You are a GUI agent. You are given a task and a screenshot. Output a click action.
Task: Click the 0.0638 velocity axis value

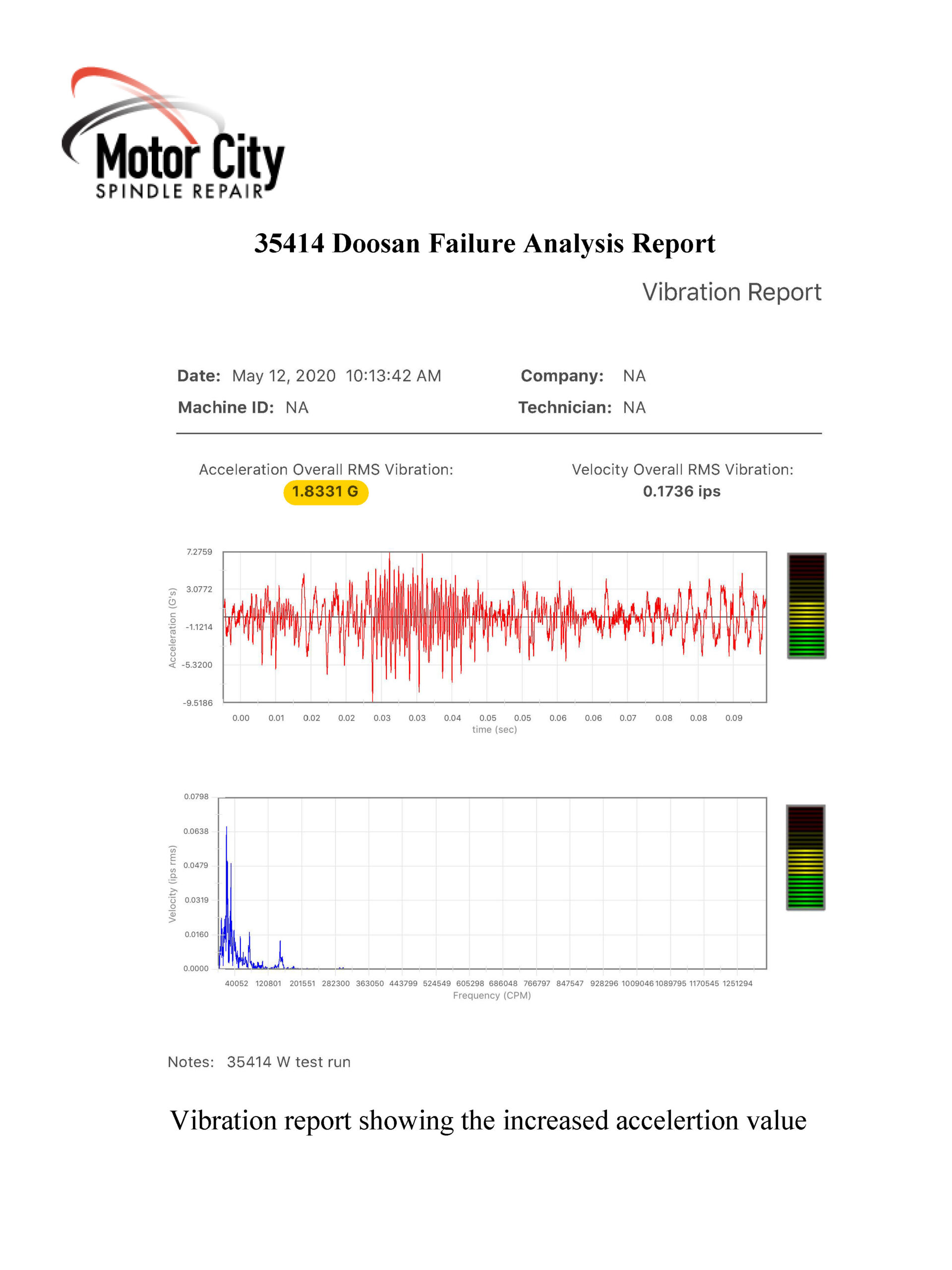(x=196, y=831)
